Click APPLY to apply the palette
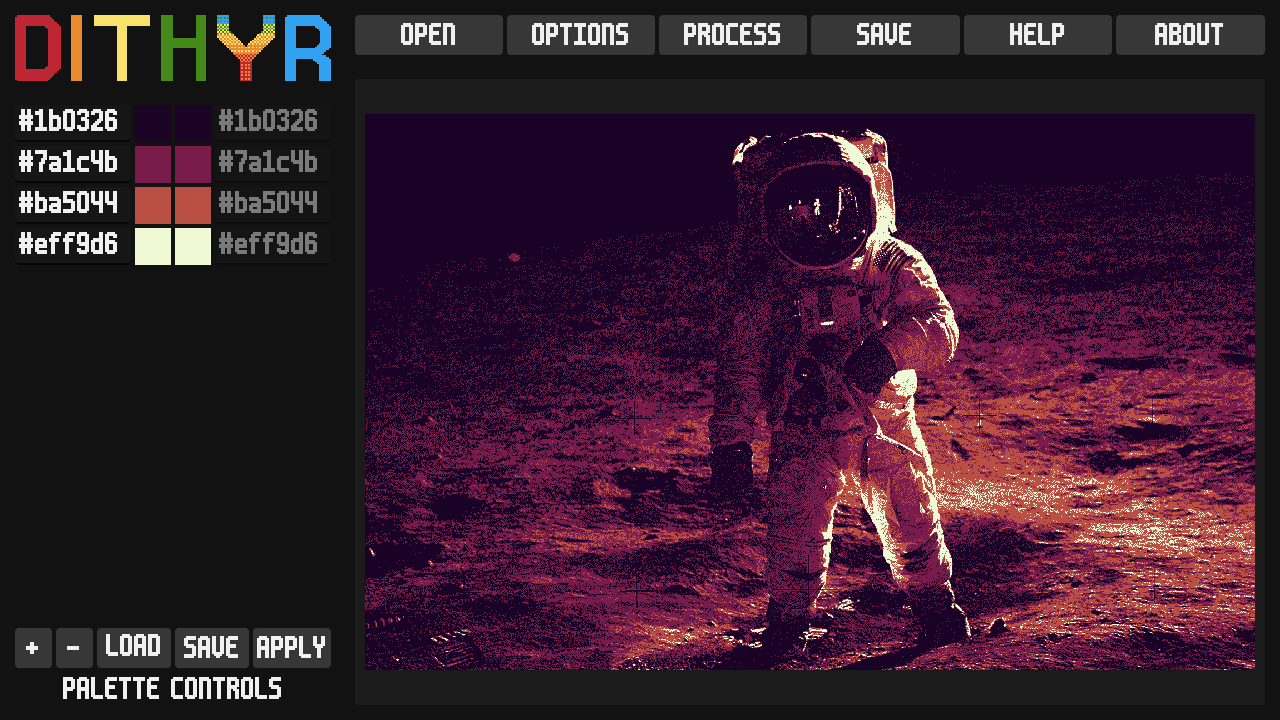 (291, 648)
